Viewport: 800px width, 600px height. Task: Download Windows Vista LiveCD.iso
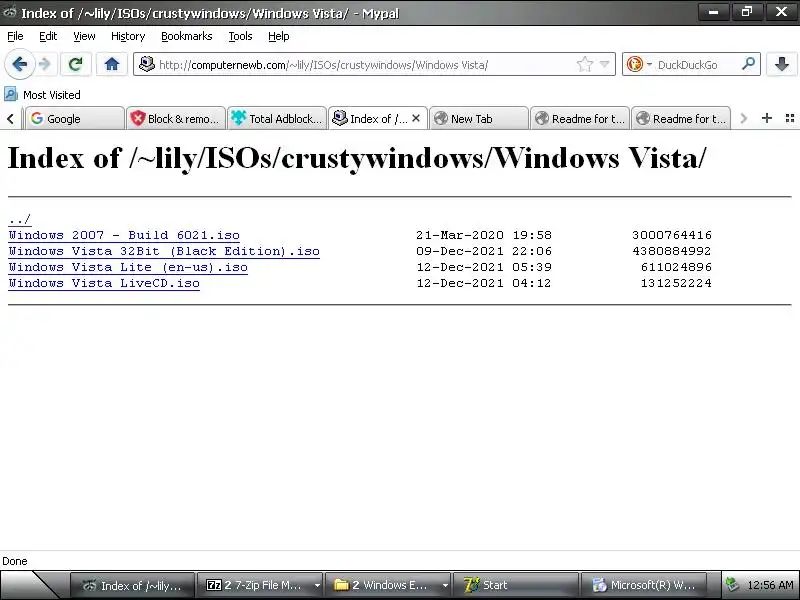[104, 283]
